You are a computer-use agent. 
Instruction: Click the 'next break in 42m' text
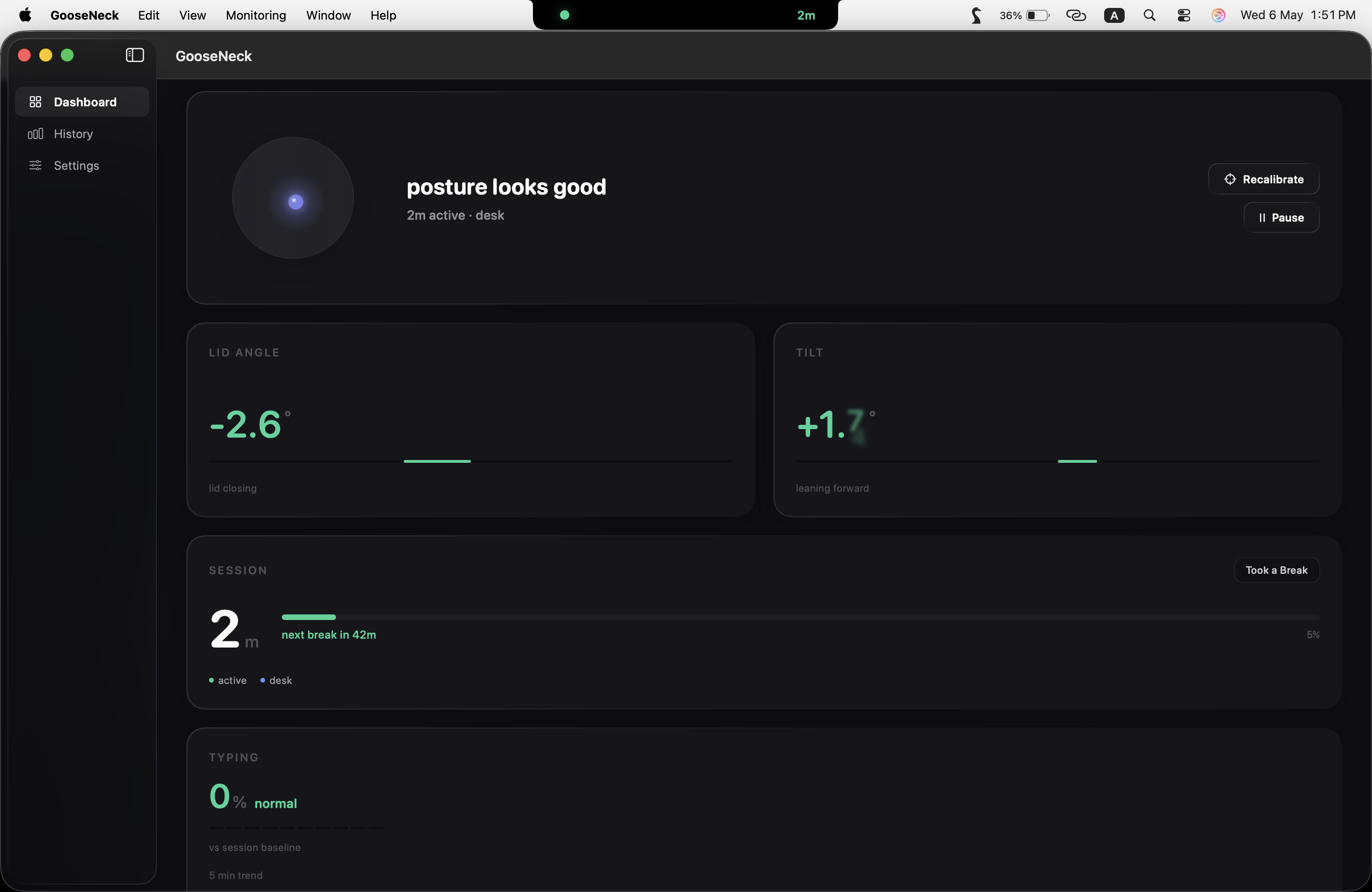pyautogui.click(x=329, y=635)
